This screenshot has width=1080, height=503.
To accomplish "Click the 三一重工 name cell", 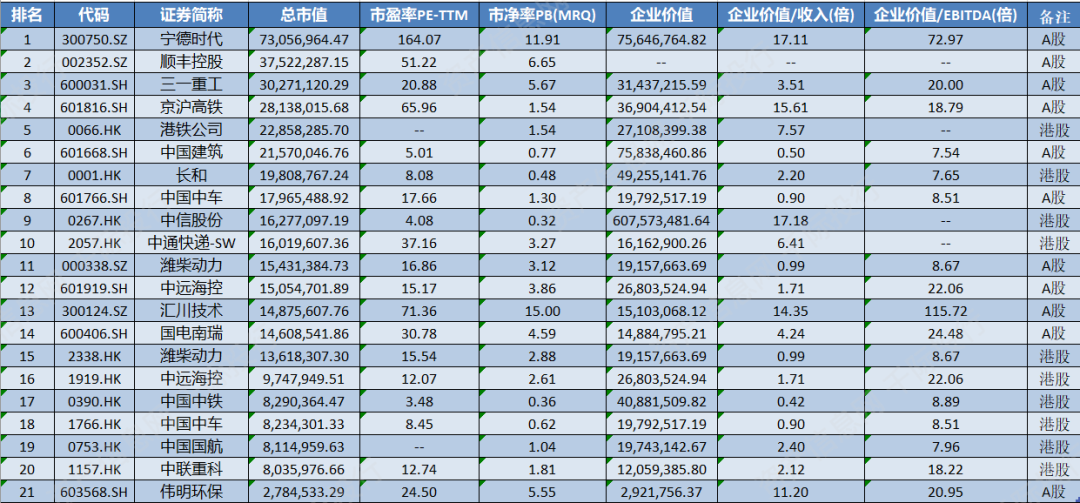I will [x=191, y=85].
